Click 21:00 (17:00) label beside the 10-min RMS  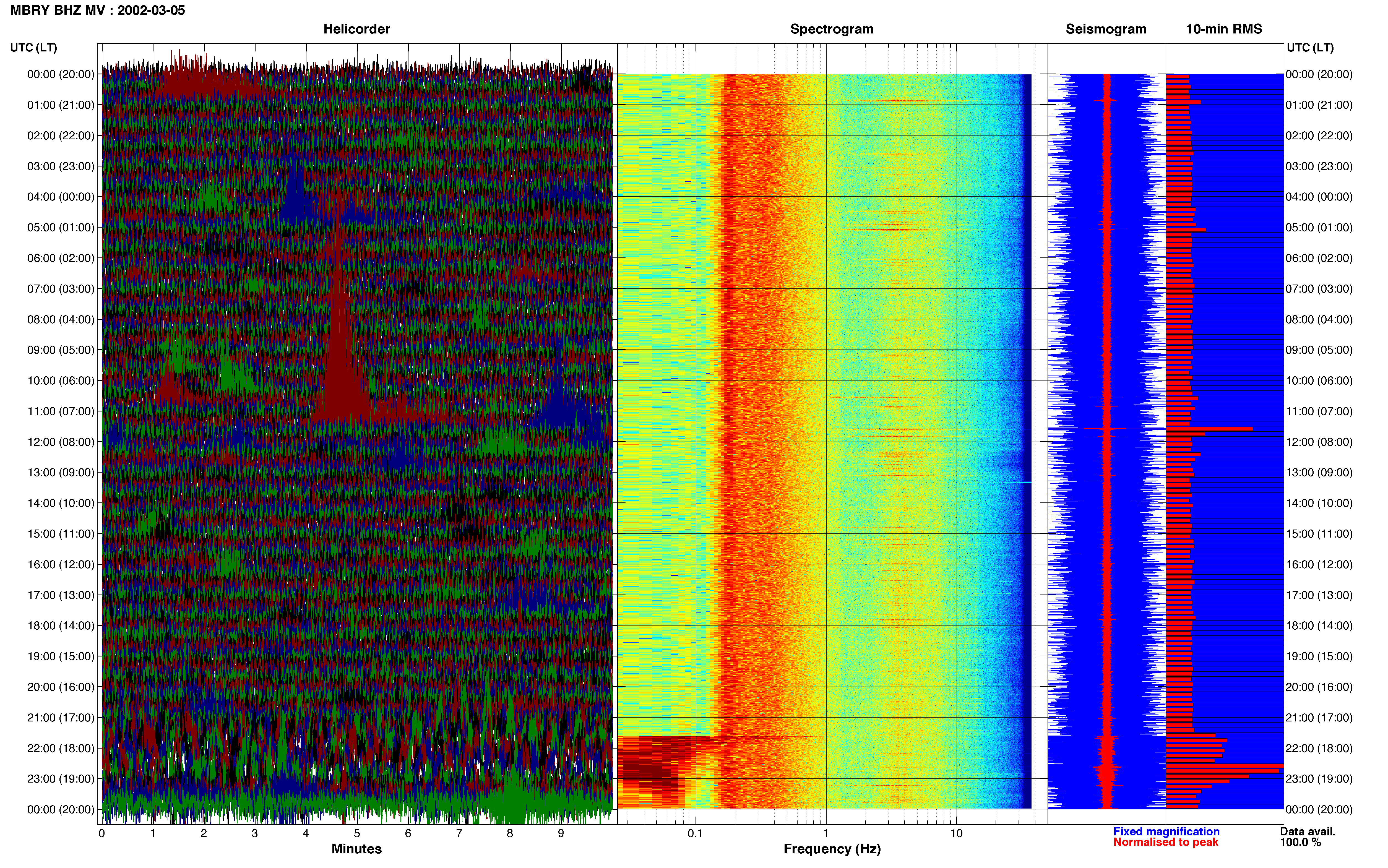coord(1319,718)
